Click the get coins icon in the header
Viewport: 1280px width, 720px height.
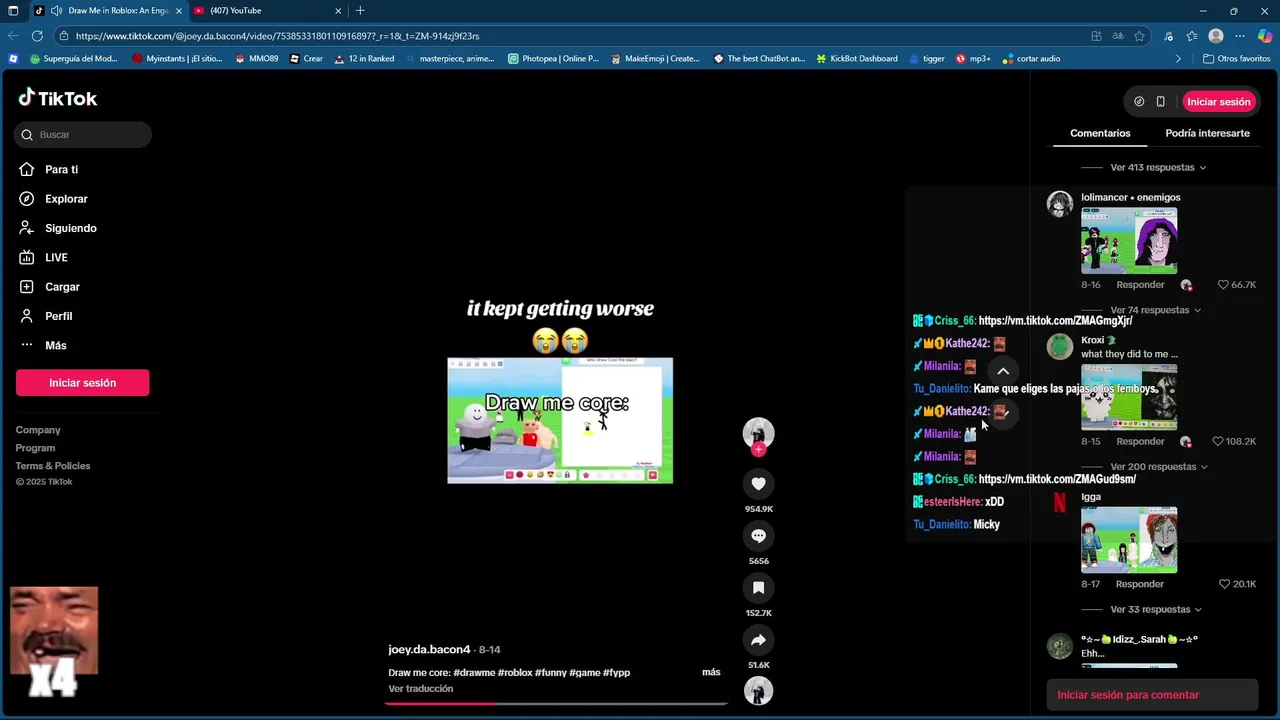point(1139,101)
